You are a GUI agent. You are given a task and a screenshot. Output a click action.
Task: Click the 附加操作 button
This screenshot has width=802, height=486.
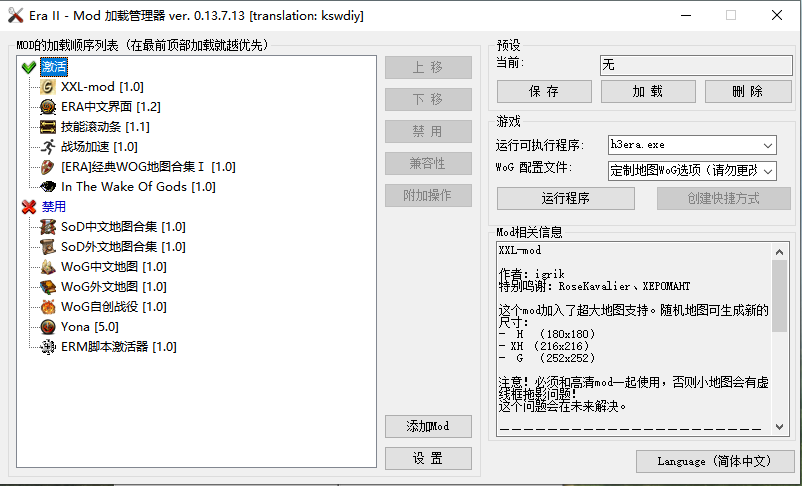coord(428,195)
